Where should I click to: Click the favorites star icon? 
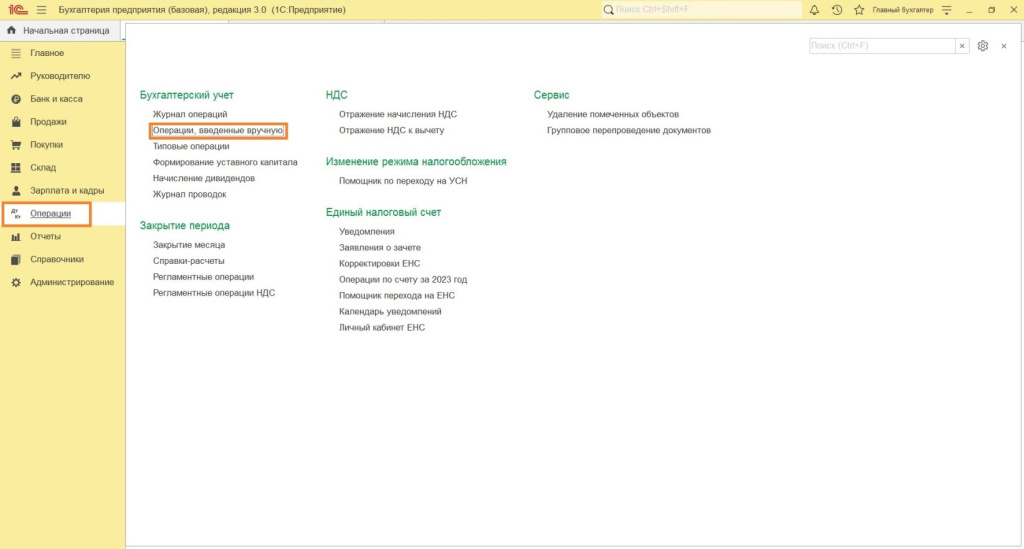(x=858, y=10)
